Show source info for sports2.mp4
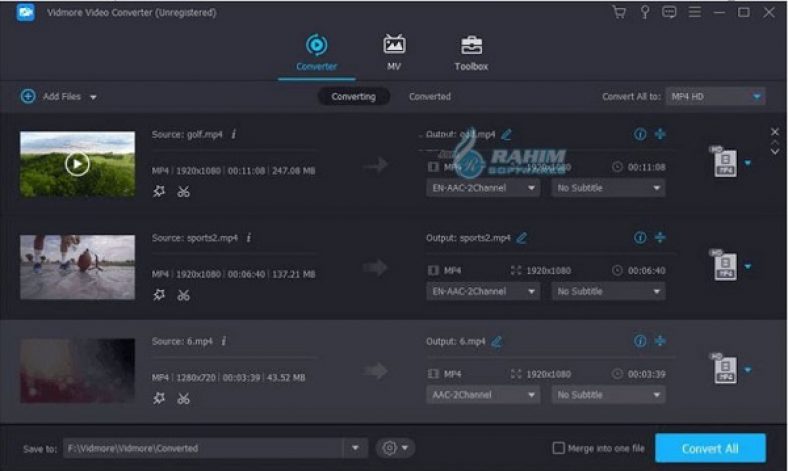This screenshot has width=788, height=471. click(249, 237)
